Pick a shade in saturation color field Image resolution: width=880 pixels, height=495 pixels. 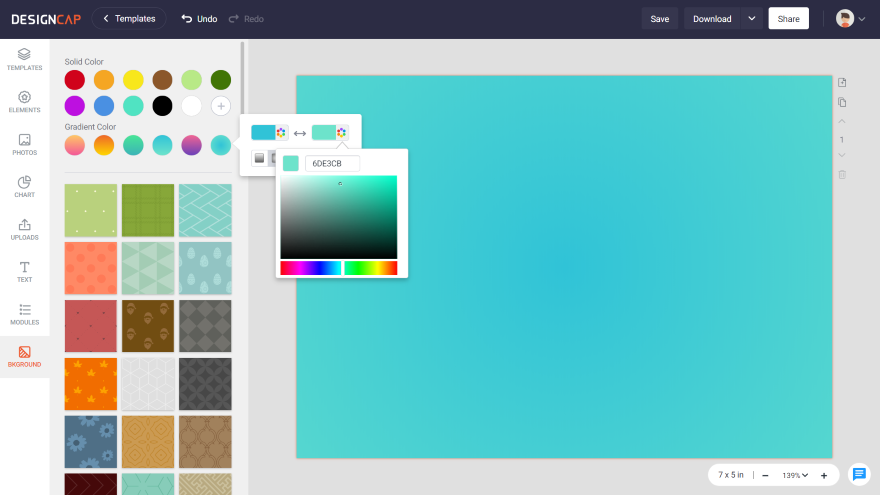point(338,217)
